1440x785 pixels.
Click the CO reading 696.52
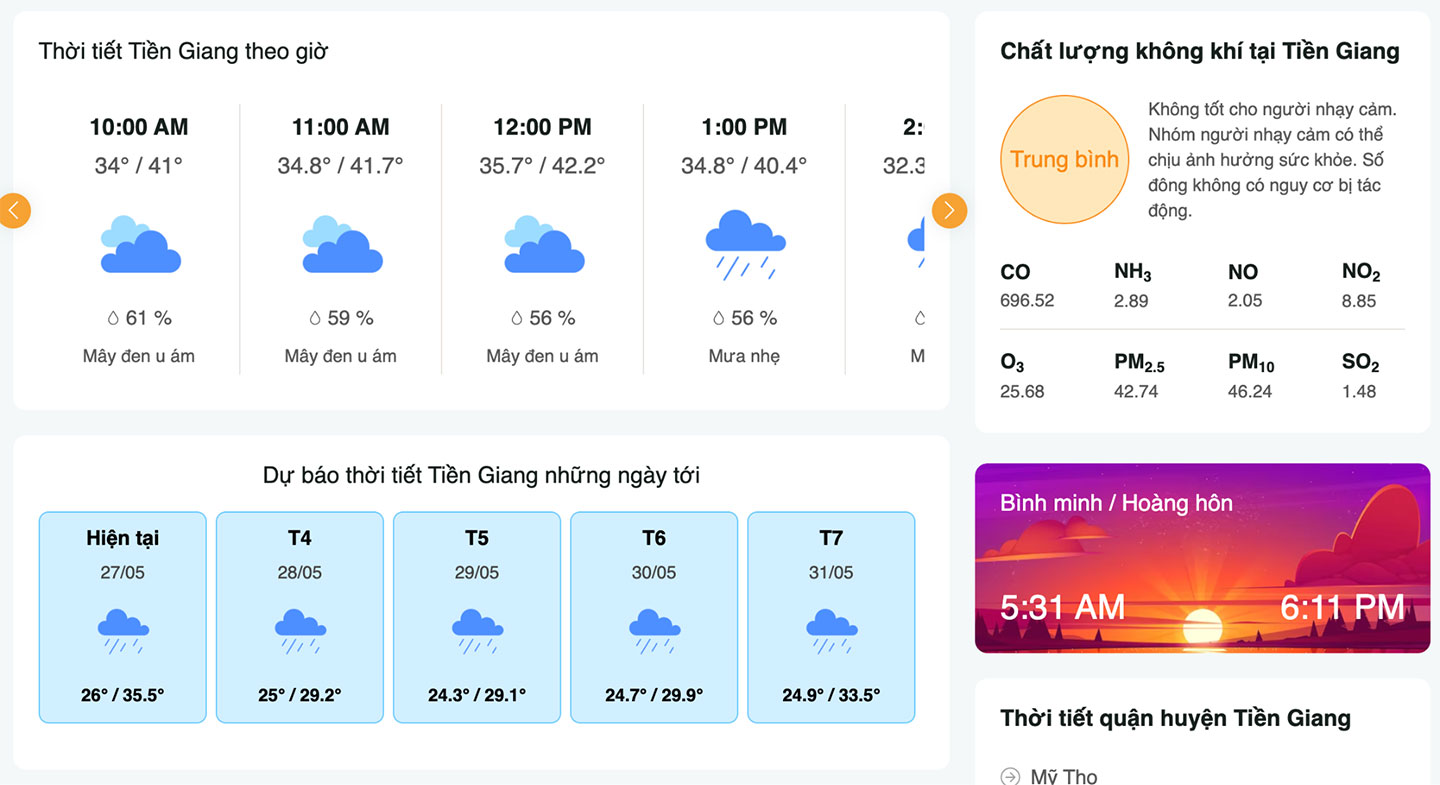click(x=1027, y=301)
